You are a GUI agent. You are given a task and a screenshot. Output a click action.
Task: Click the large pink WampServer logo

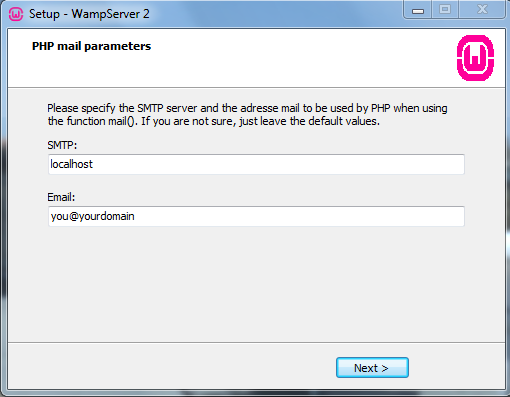tap(475, 58)
